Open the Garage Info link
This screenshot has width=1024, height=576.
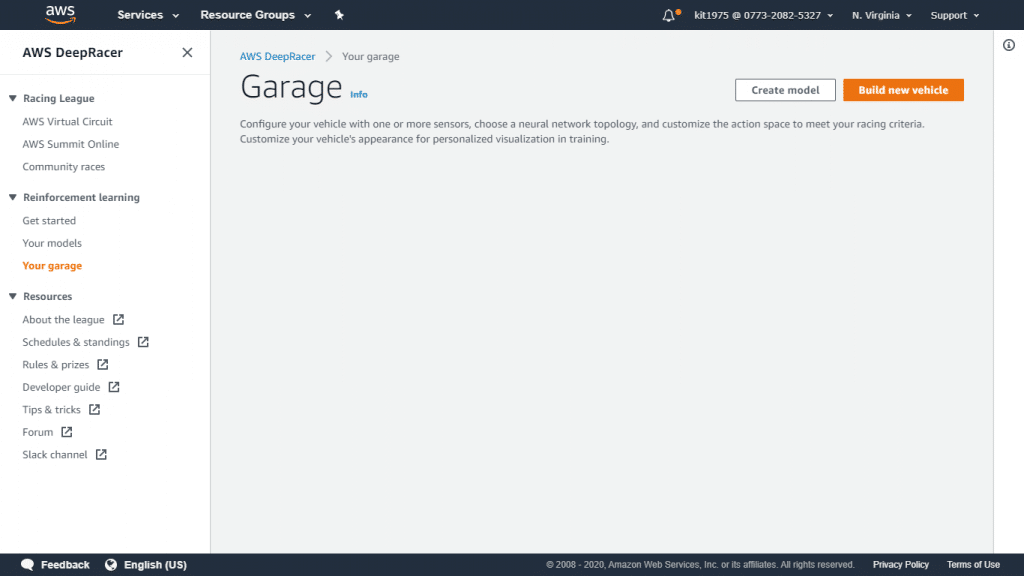point(359,94)
